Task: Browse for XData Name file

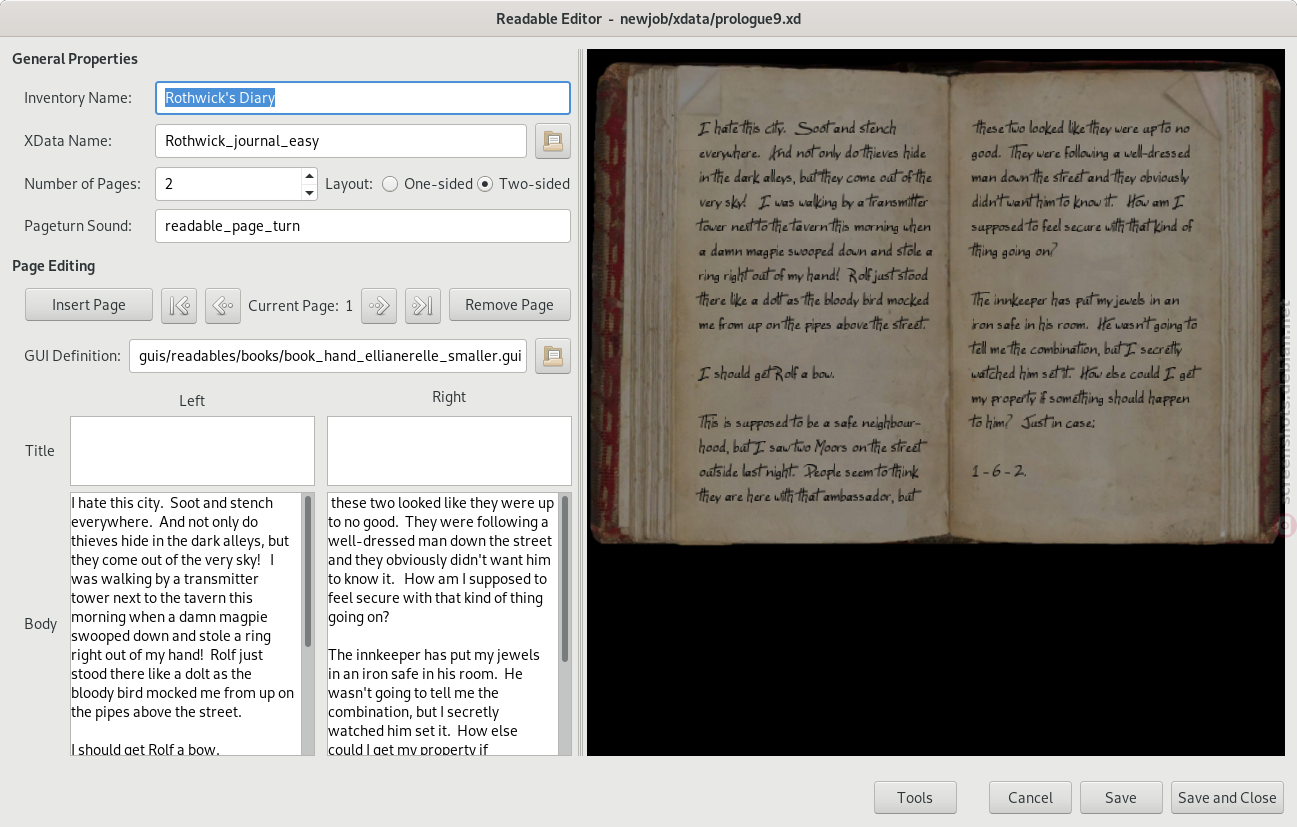Action: pyautogui.click(x=553, y=141)
